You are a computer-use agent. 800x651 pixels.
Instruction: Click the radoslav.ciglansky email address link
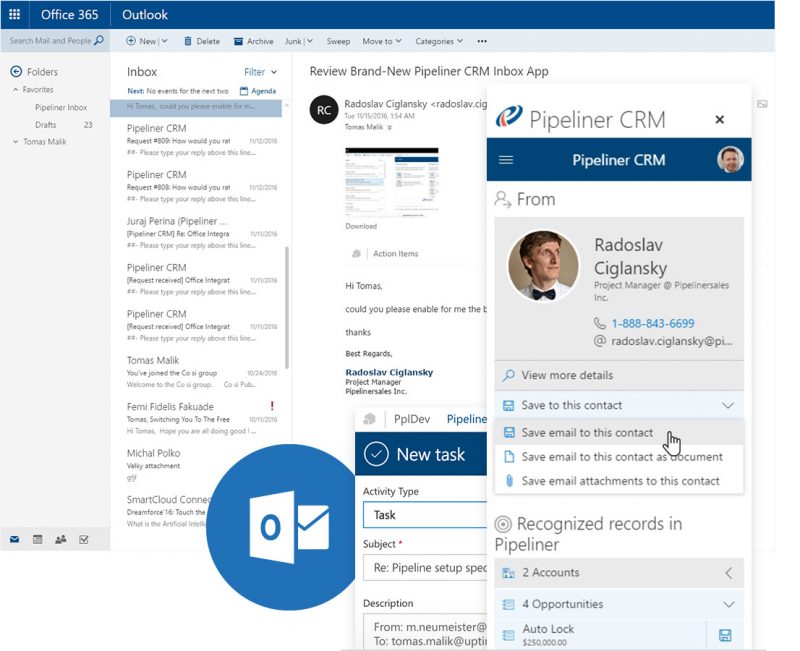click(671, 341)
